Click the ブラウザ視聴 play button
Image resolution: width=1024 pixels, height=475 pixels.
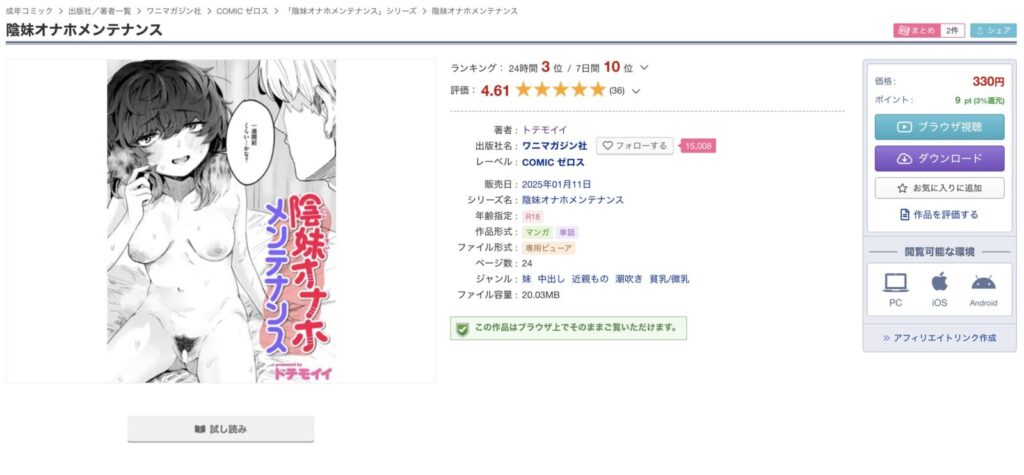939,127
